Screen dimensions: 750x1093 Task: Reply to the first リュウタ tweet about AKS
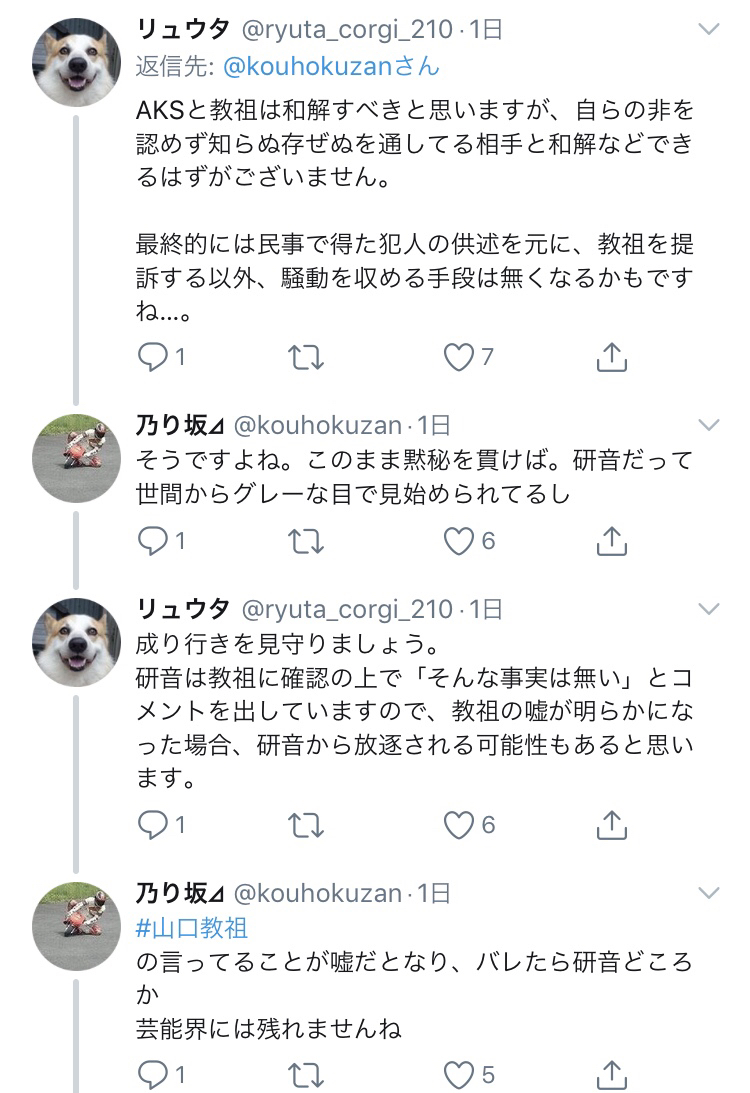click(153, 357)
